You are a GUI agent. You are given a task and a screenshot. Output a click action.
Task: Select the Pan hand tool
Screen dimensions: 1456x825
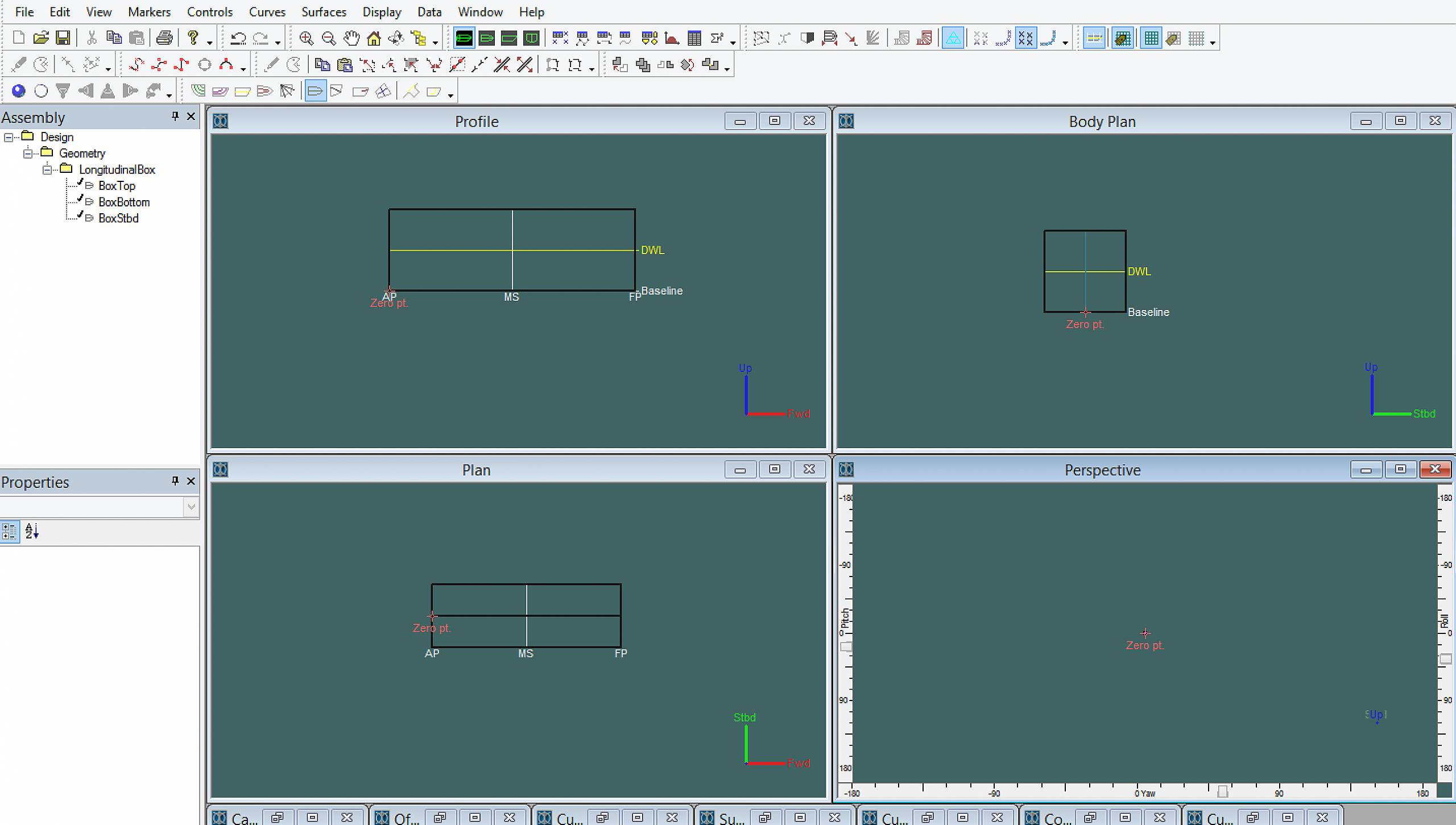tap(351, 38)
